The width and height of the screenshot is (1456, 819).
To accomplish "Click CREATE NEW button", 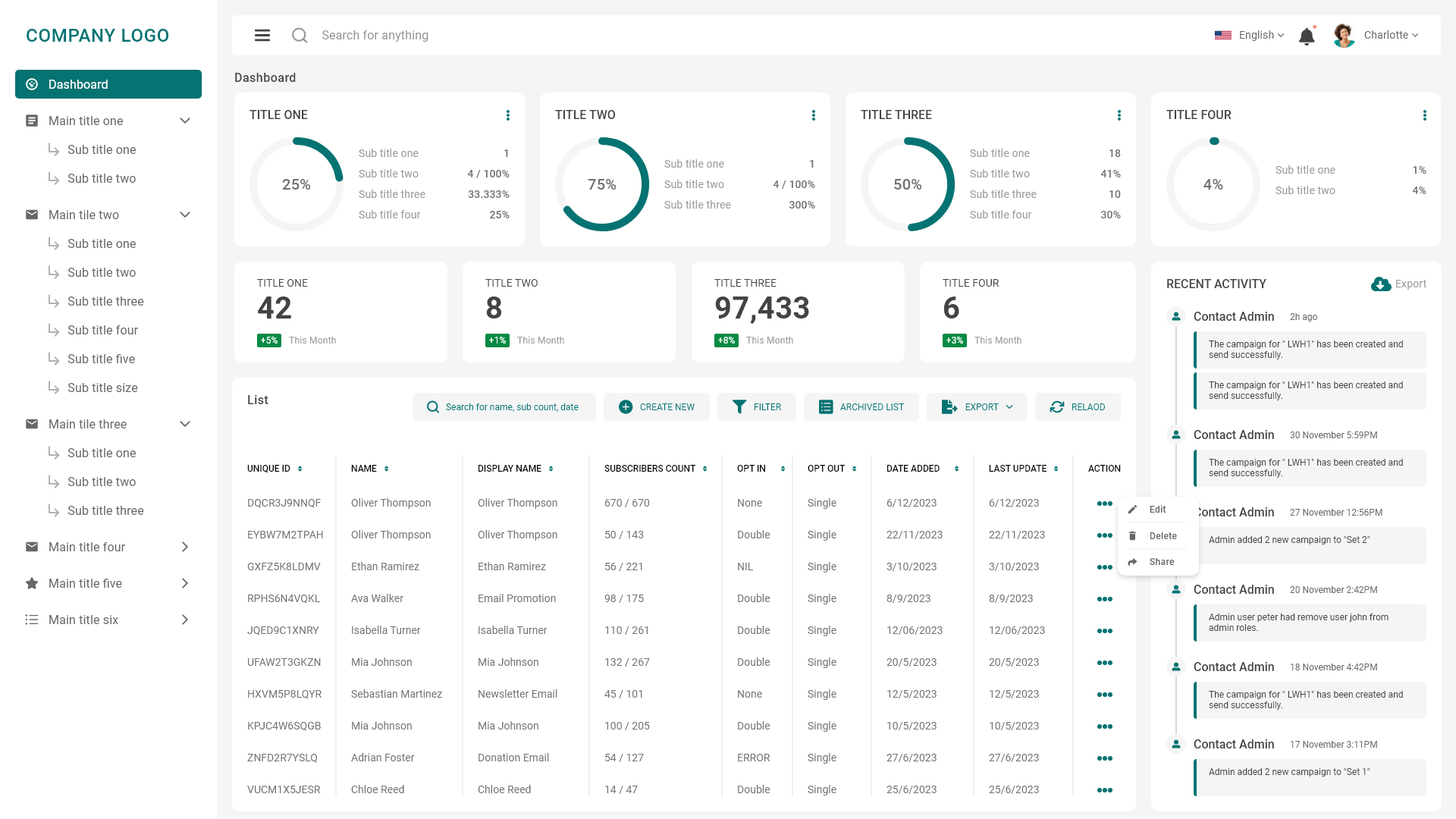I will [x=657, y=407].
